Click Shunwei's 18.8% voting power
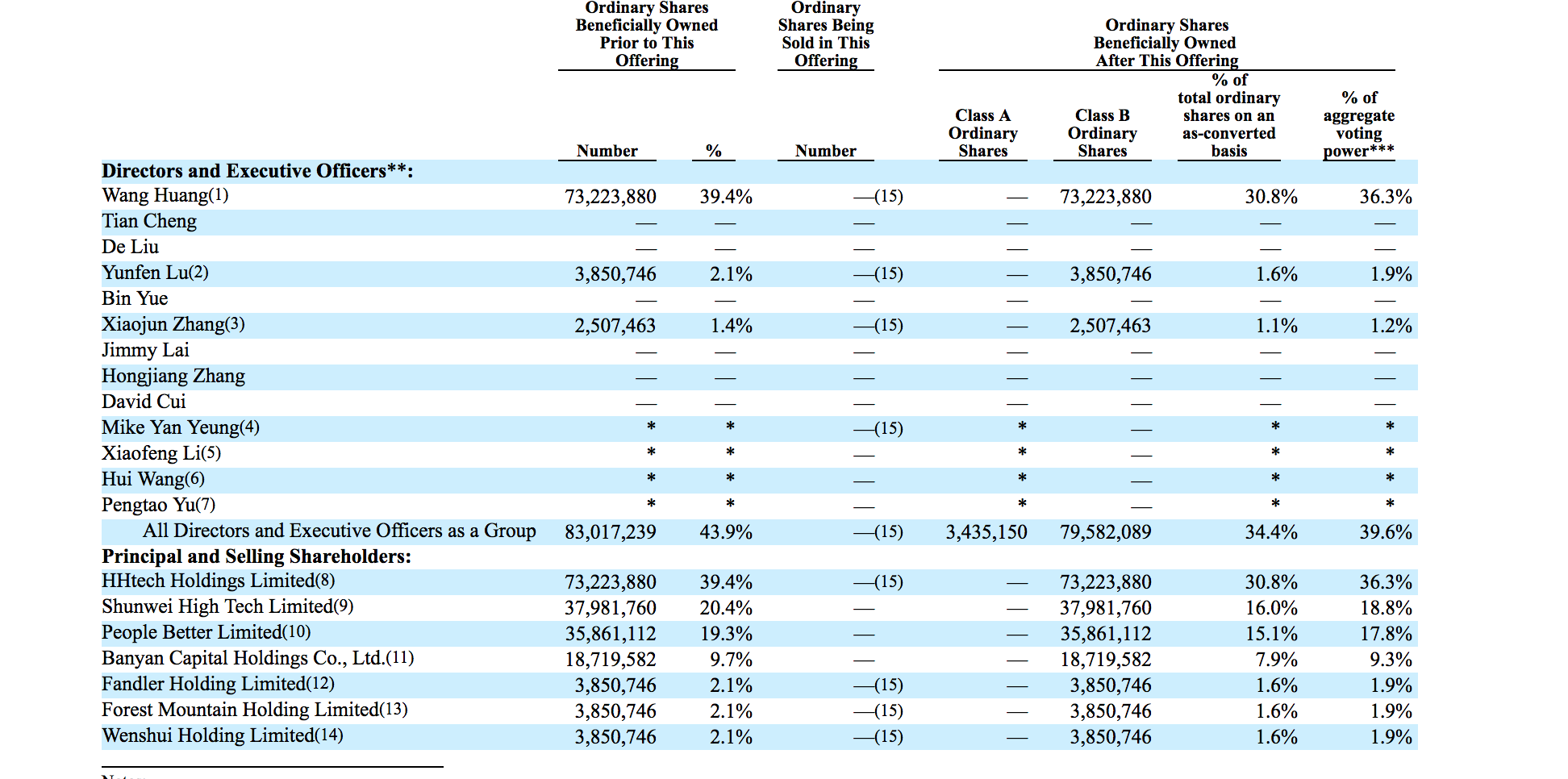 1386,608
